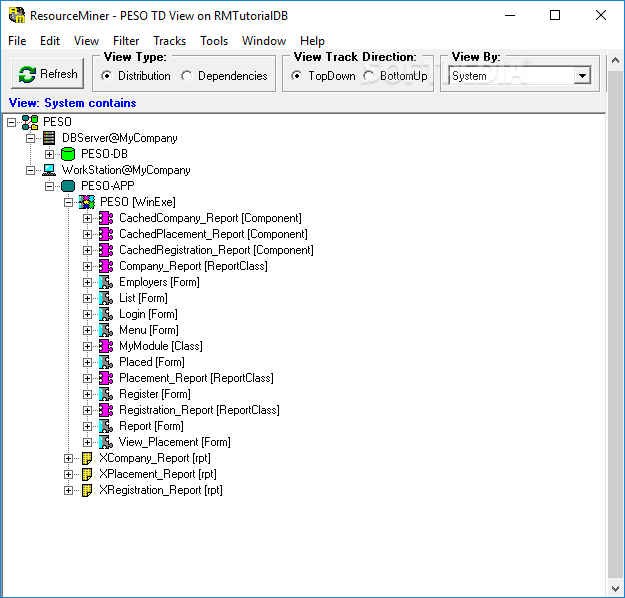625x598 pixels.
Task: Collapse the PESO root node
Action: tap(12, 122)
